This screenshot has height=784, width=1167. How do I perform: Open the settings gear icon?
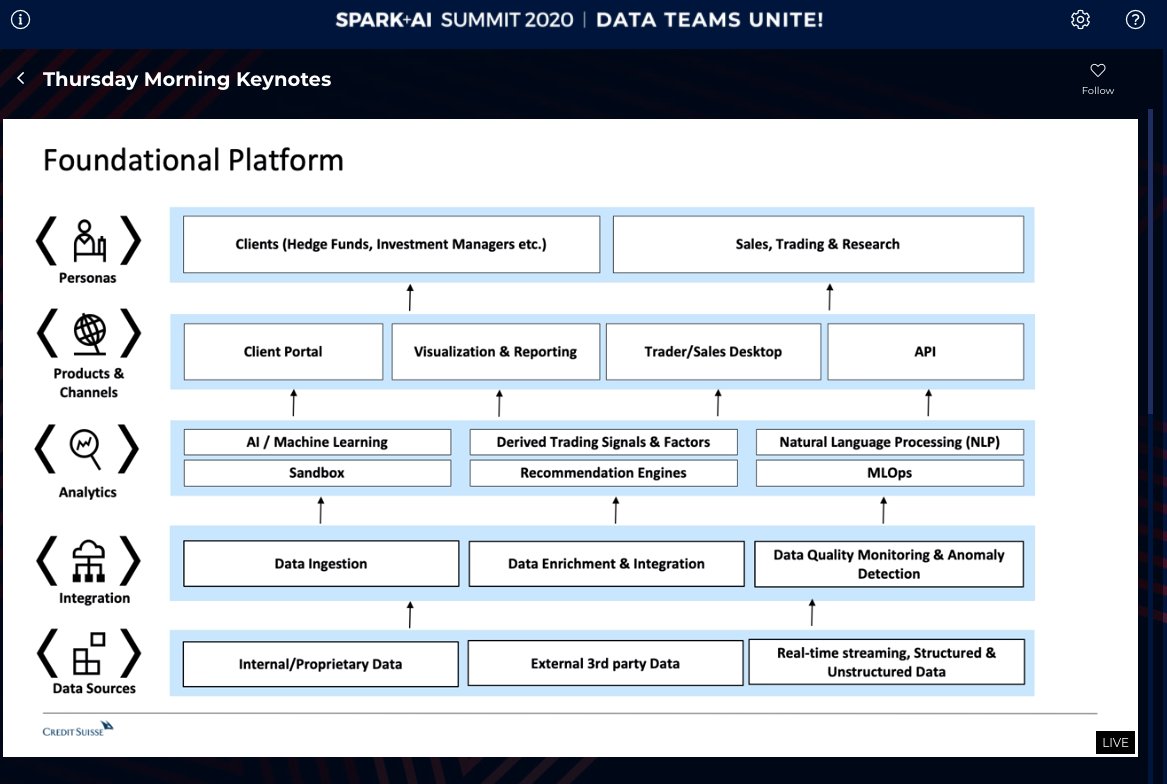click(x=1080, y=19)
